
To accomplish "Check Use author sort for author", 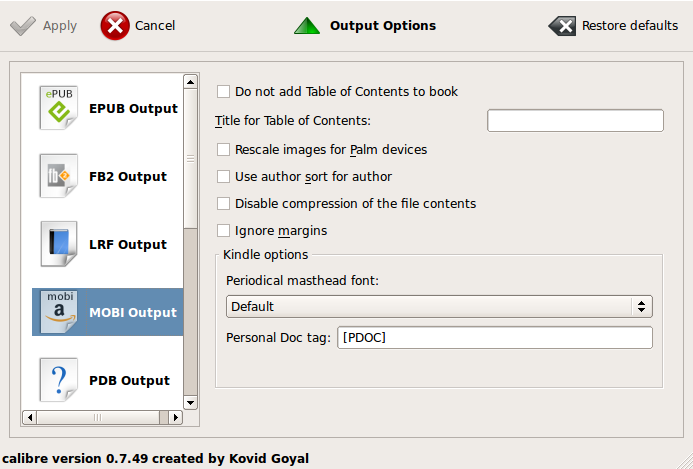I will pos(223,177).
